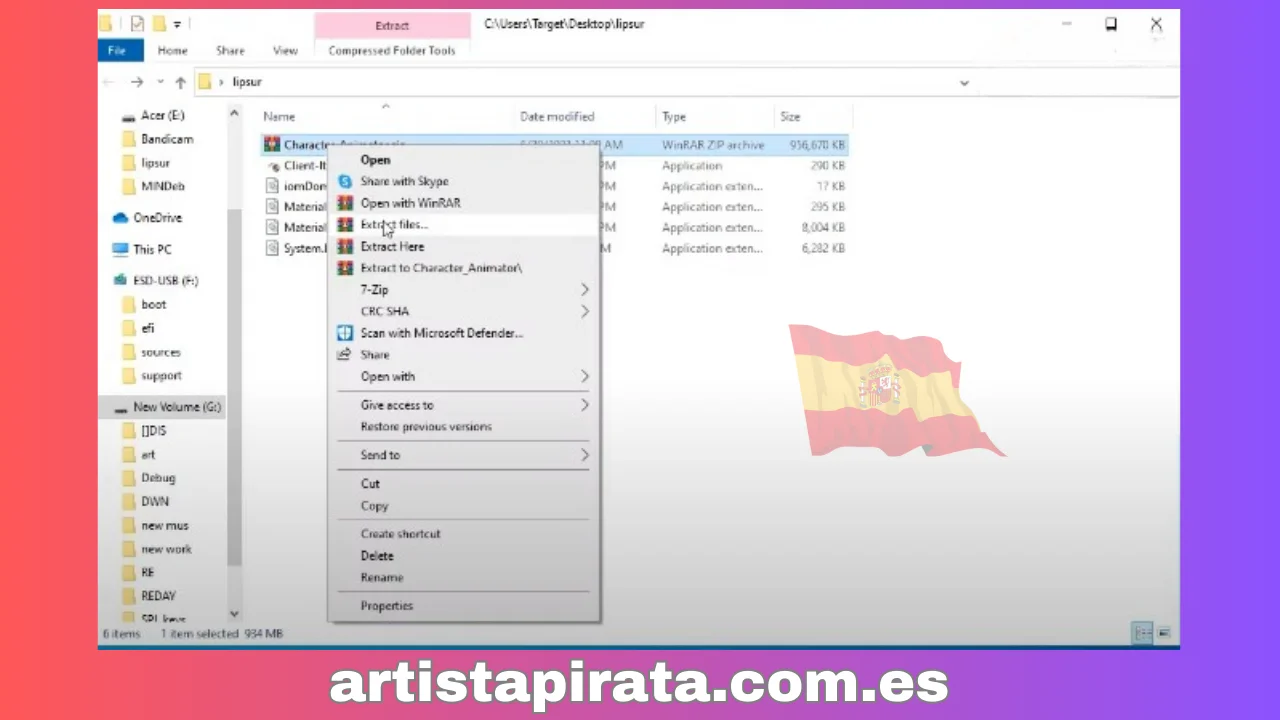This screenshot has height=720, width=1280.
Task: Click the breadcrumb chevron before lipsur
Action: (221, 82)
